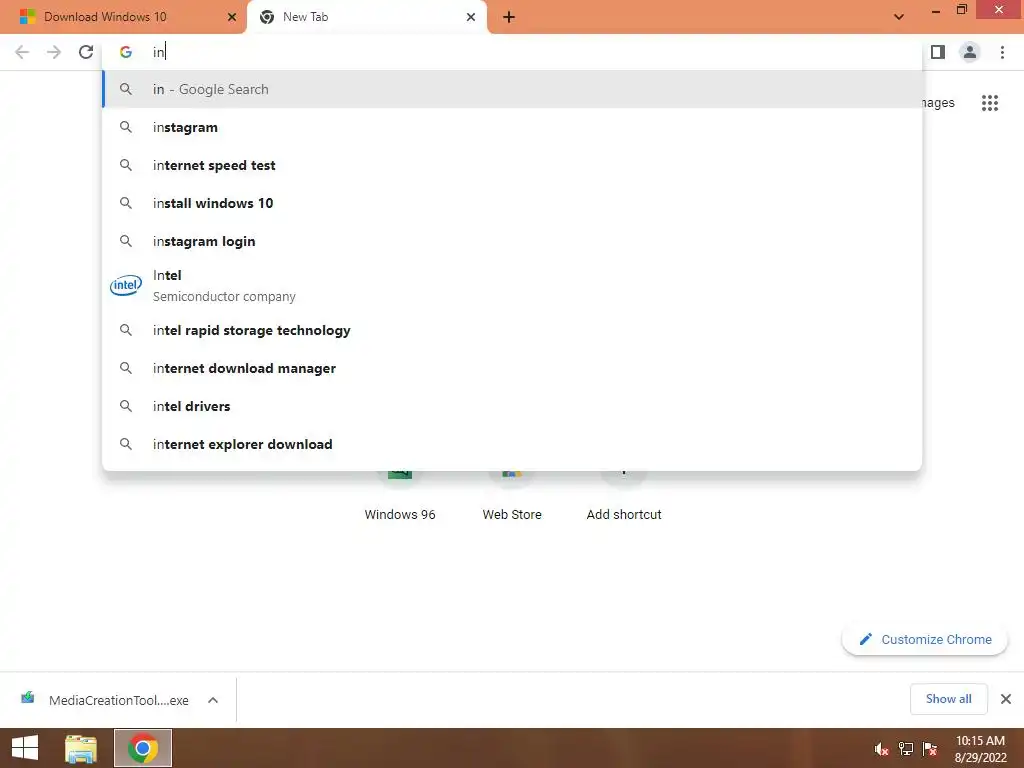The height and width of the screenshot is (768, 1024).
Task: Select the 'install windows 10' suggestion
Action: coord(512,203)
